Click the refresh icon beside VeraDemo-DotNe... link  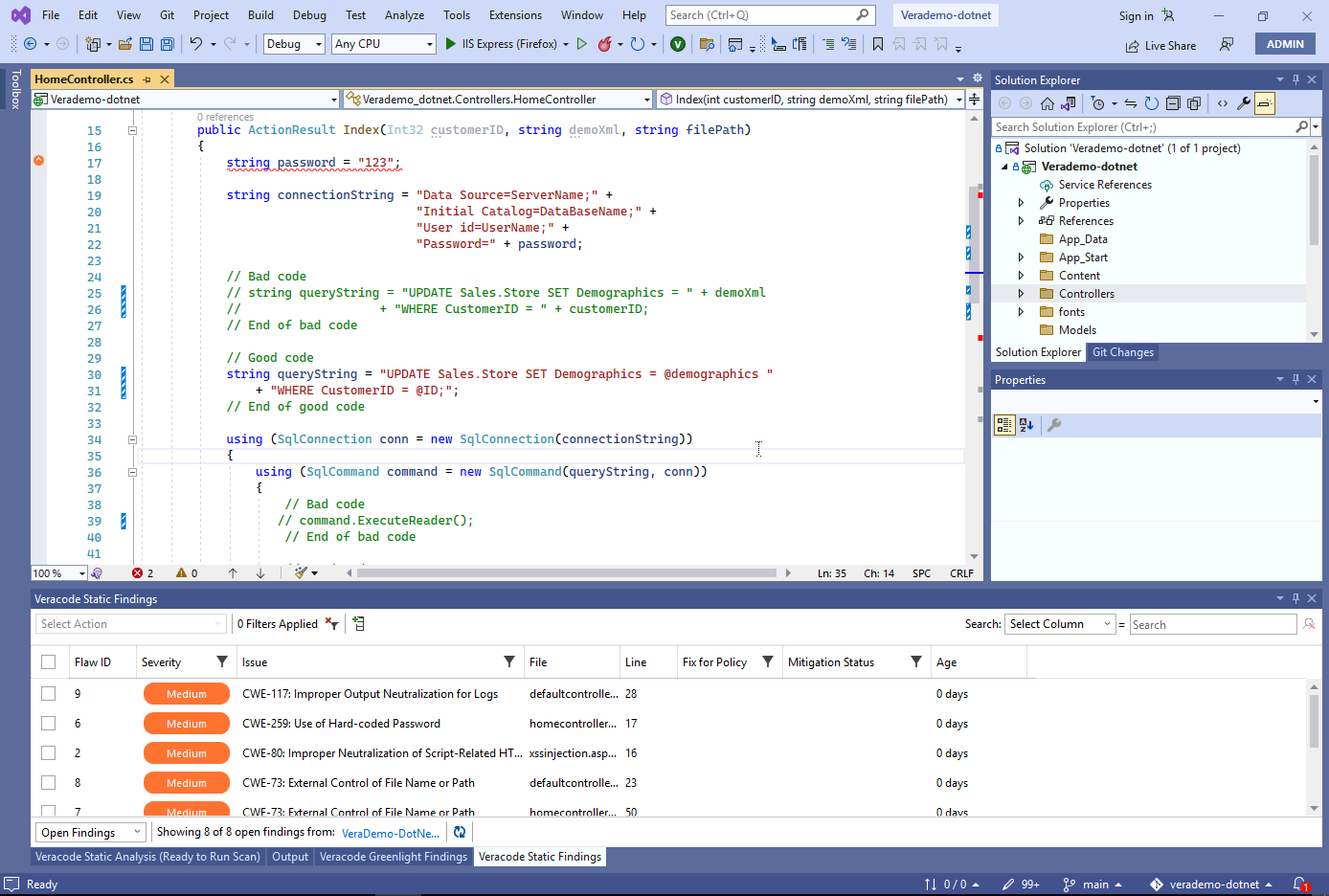pos(460,832)
